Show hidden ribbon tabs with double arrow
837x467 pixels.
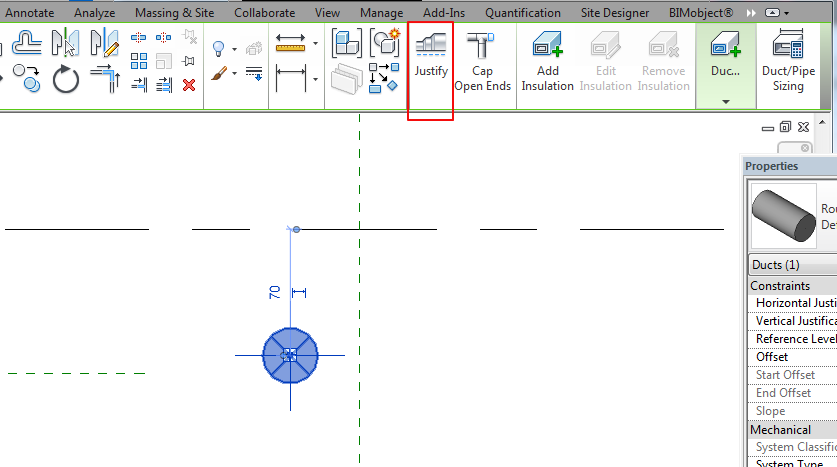[751, 13]
